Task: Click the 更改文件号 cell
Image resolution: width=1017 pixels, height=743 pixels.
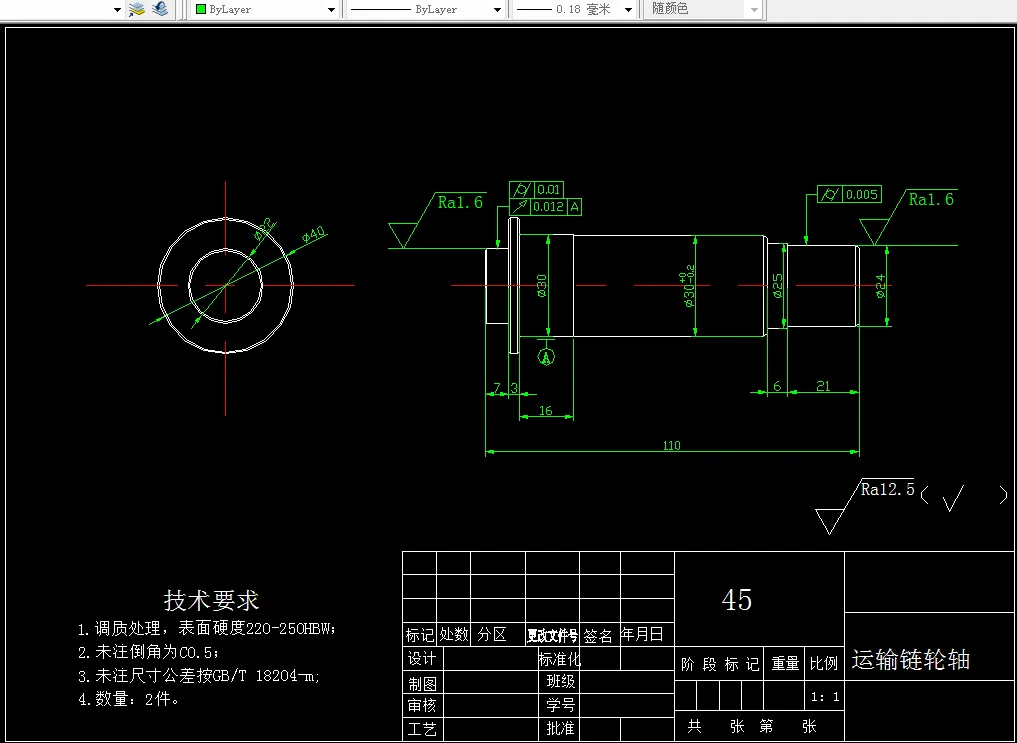Action: pos(552,635)
